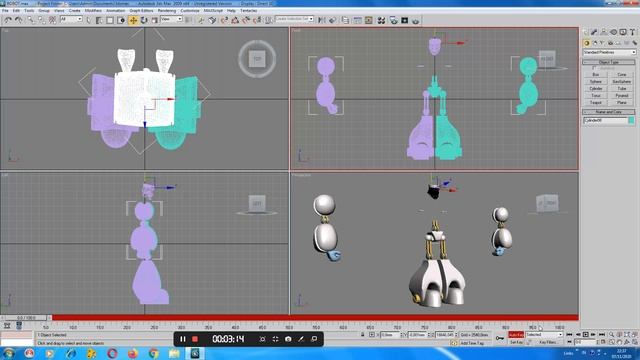Click the object name input field
The height and width of the screenshot is (360, 640).
pyautogui.click(x=605, y=120)
